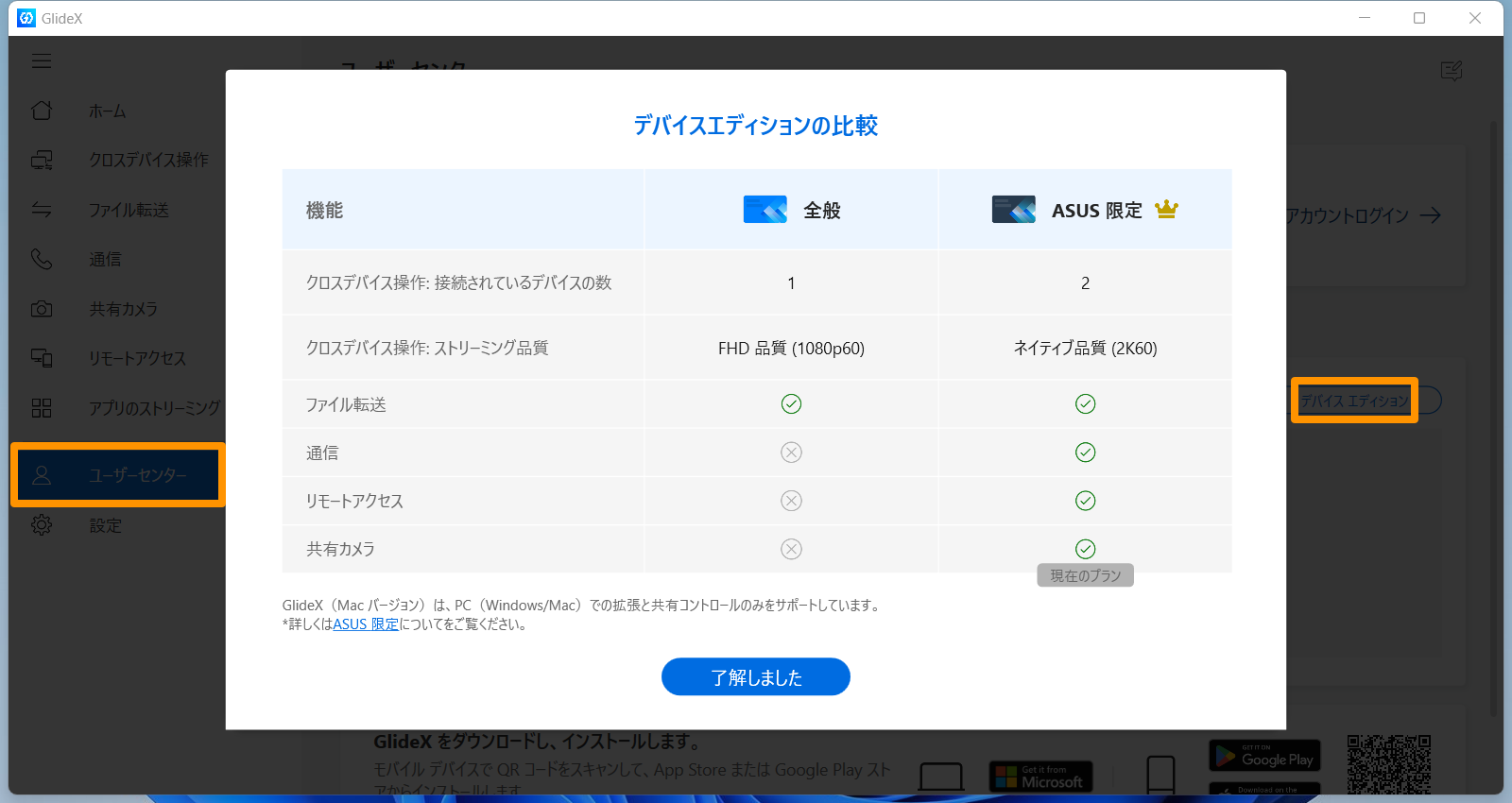Click the feedback icon at top right

(1452, 71)
